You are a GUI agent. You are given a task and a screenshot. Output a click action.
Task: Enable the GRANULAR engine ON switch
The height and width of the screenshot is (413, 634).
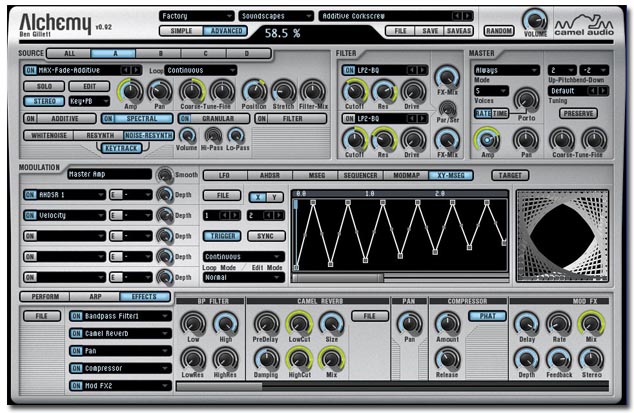(x=185, y=119)
